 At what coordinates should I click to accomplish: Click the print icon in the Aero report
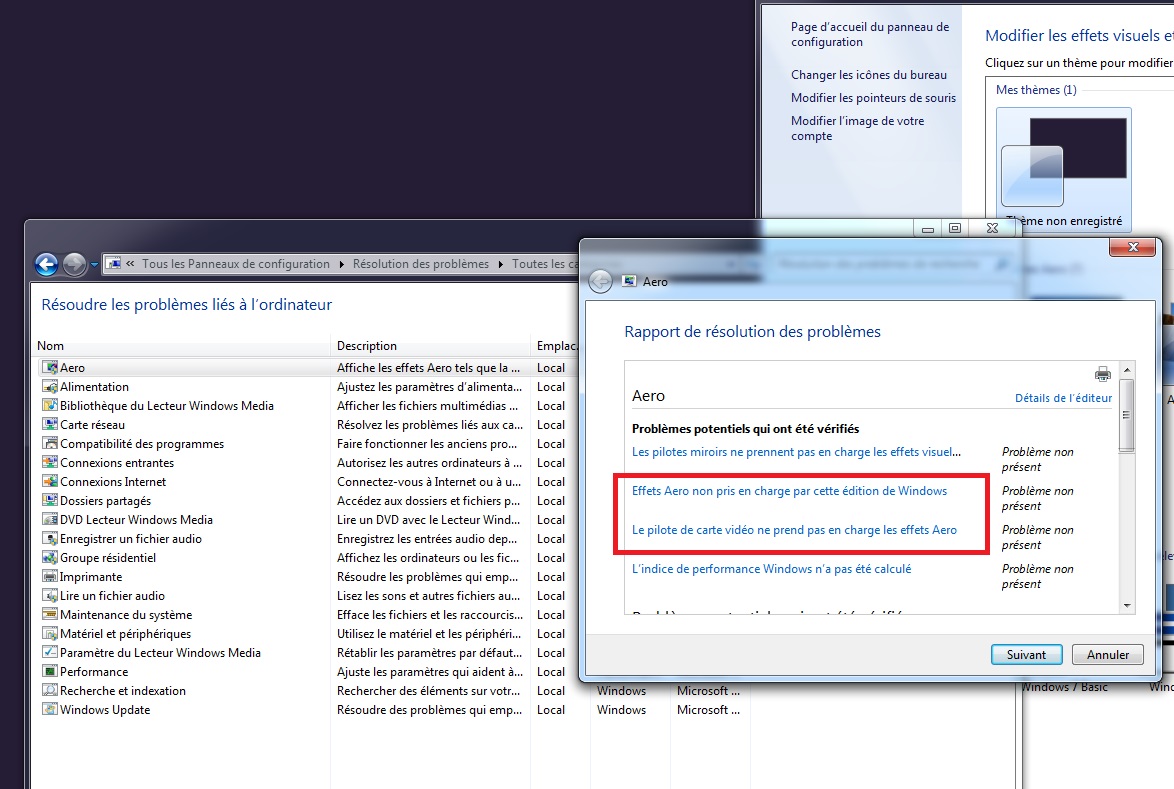[x=1103, y=374]
